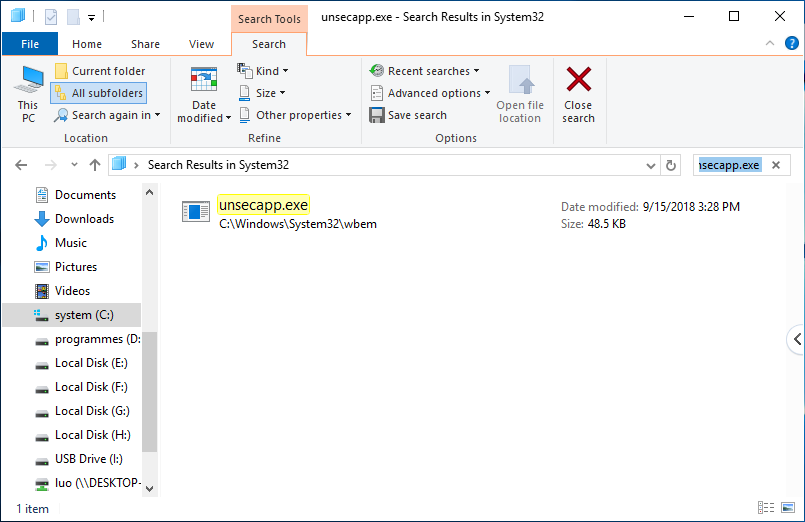Click the Advanced options button
Screen dimensions: 805x522
click(430, 93)
